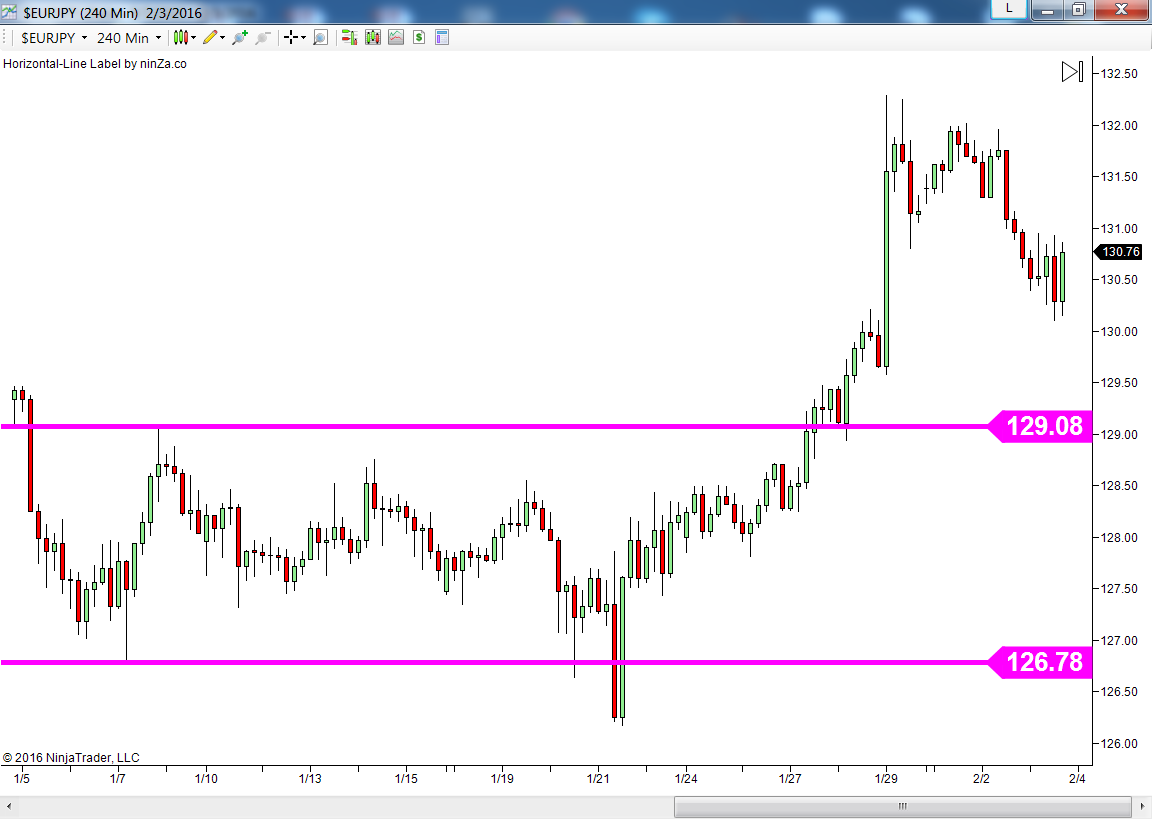This screenshot has height=819, width=1152.
Task: Click the 131.50 price axis label
Action: (x=1119, y=176)
